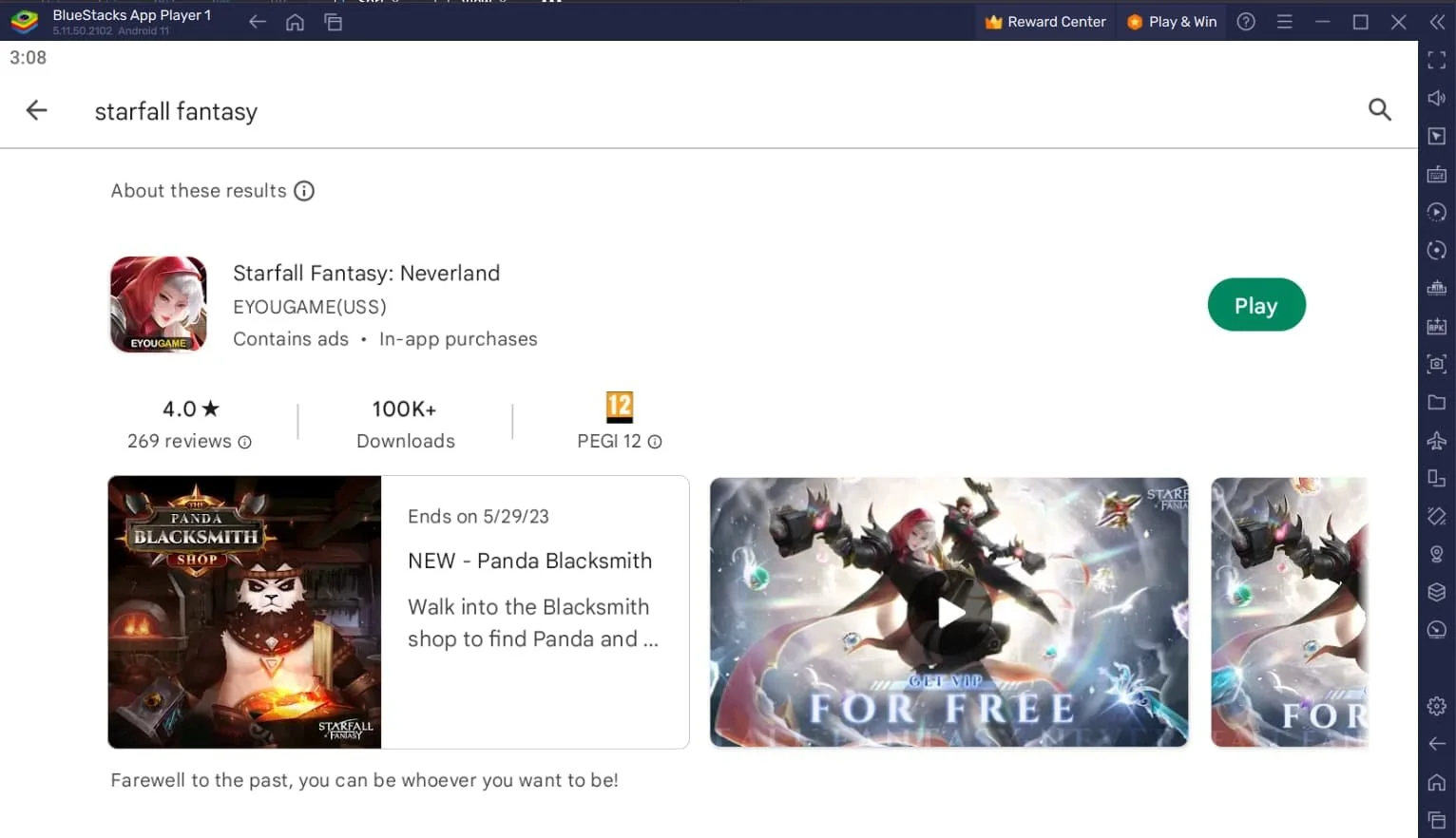Image resolution: width=1456 pixels, height=838 pixels.
Task: Click NEW - Panda Blacksmith event title
Action: [x=529, y=561]
